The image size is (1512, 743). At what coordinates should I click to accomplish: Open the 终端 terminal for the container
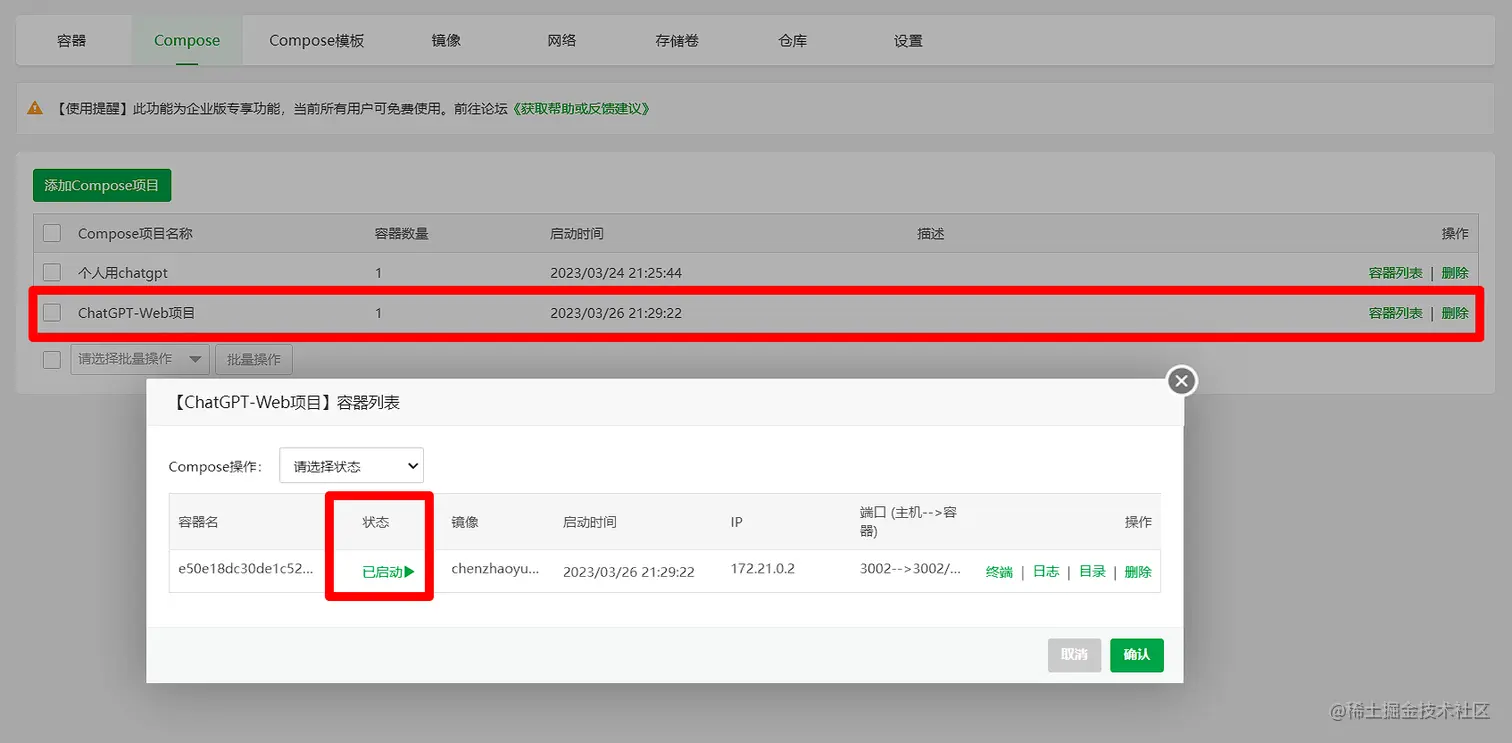[x=999, y=572]
